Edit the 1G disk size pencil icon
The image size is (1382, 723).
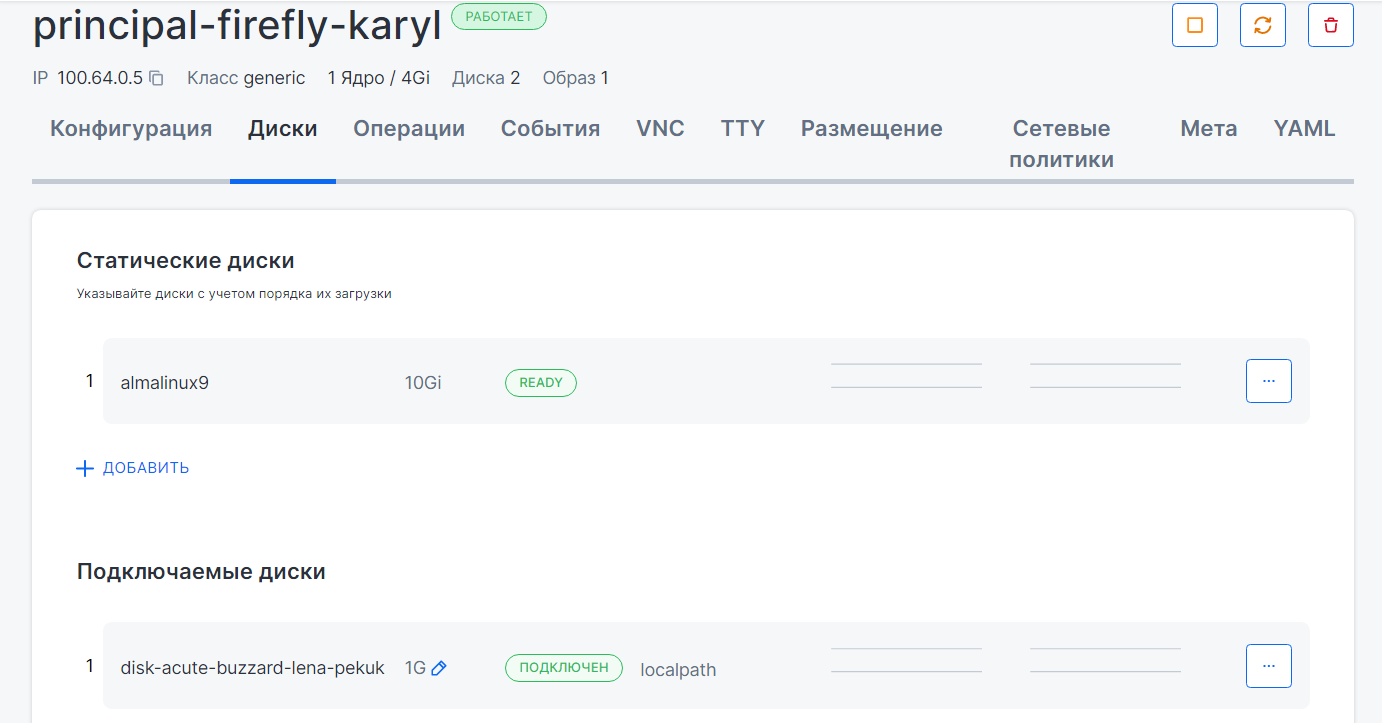tap(439, 668)
